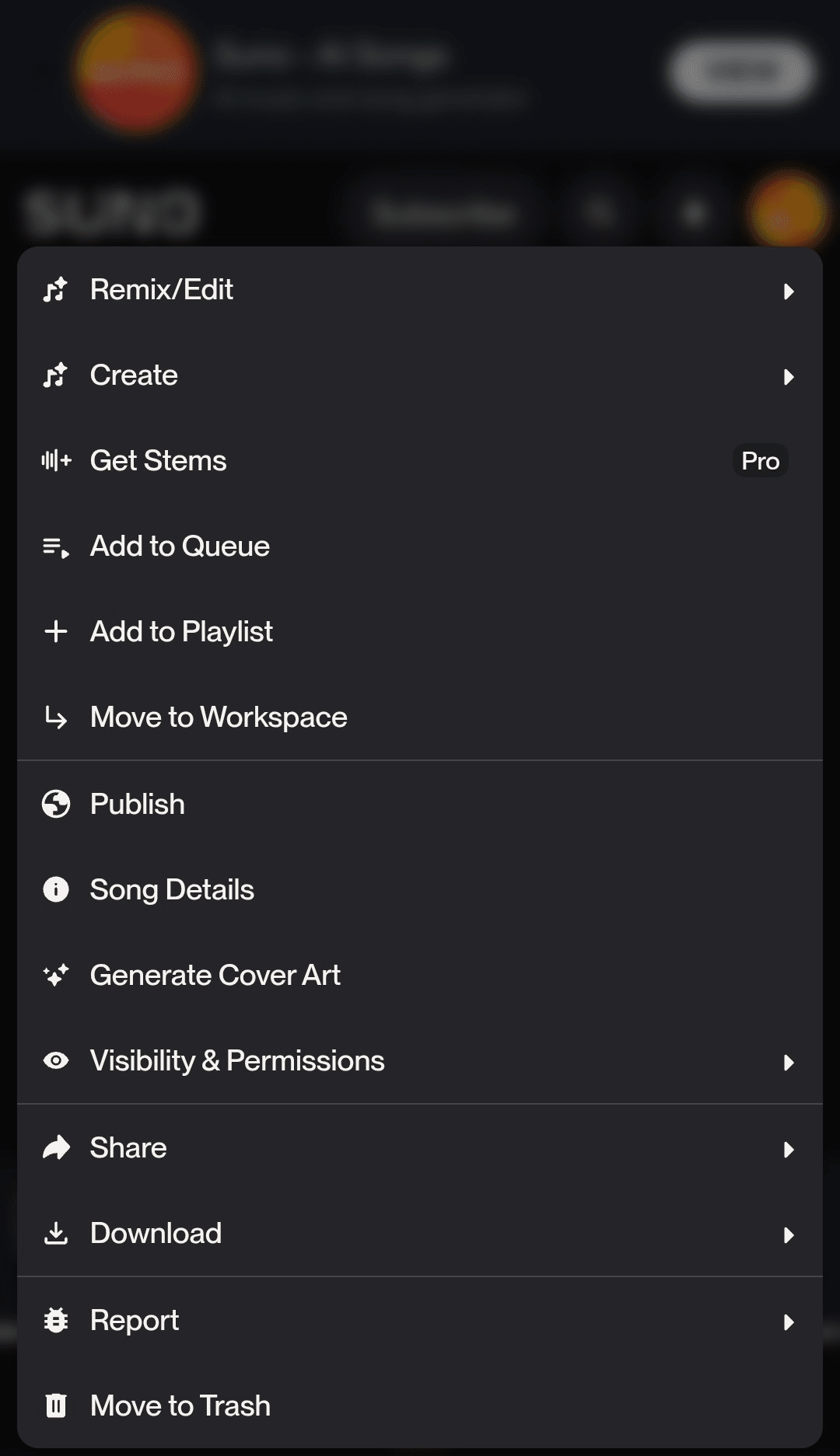Screen dimensions: 840x1456
Task: Click the eye icon for Visibility & Permissions
Action: 56,1060
